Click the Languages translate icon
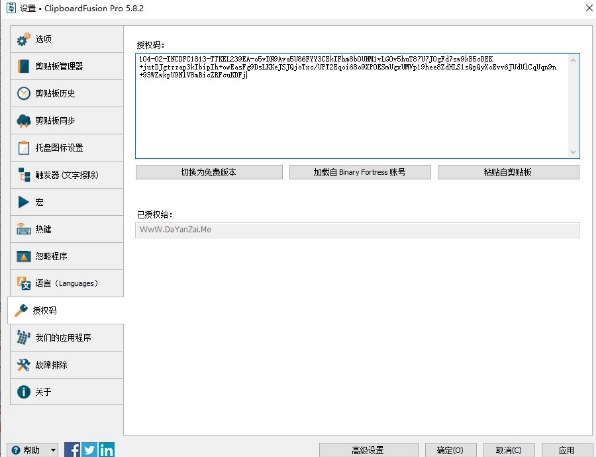 tap(24, 283)
